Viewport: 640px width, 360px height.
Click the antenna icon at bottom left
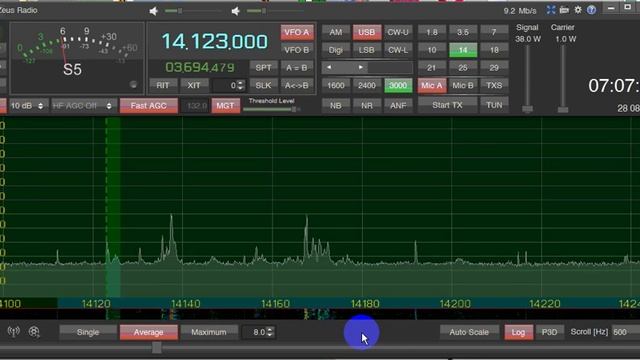[13, 331]
